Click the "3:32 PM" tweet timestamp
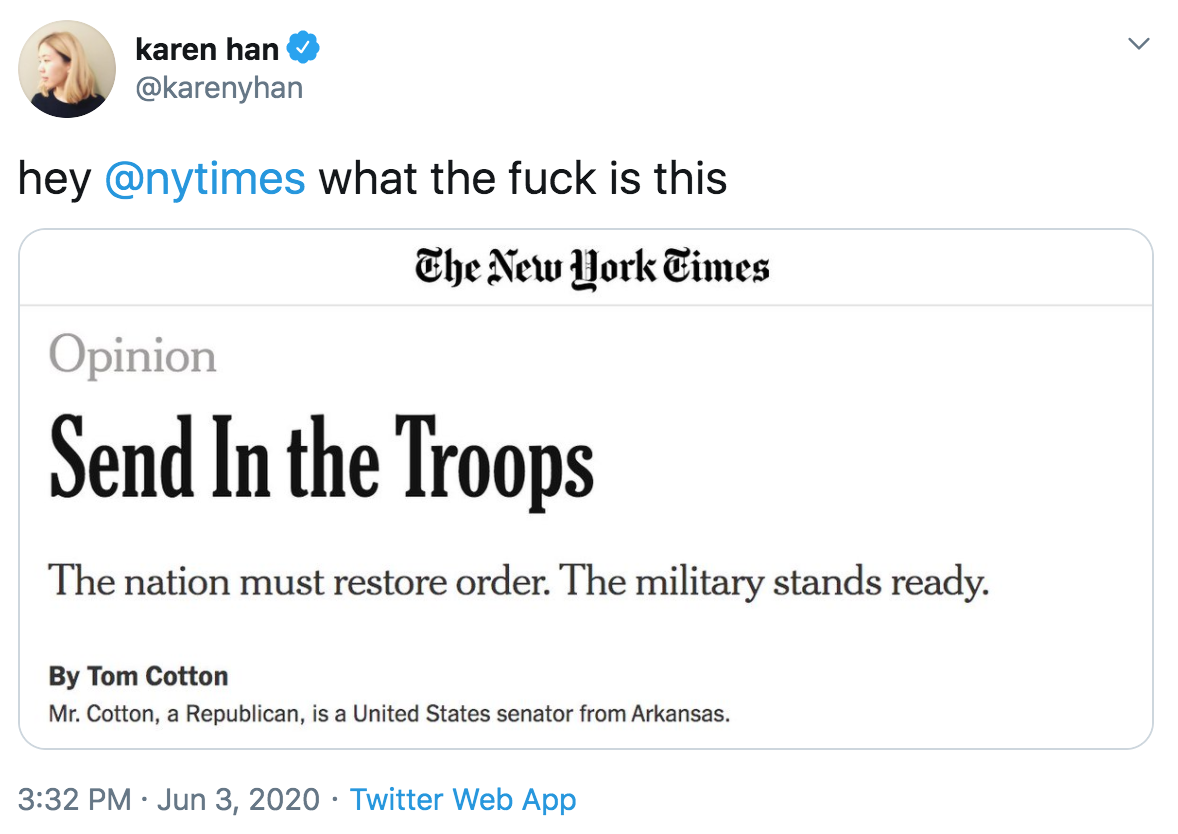 (x=75, y=800)
